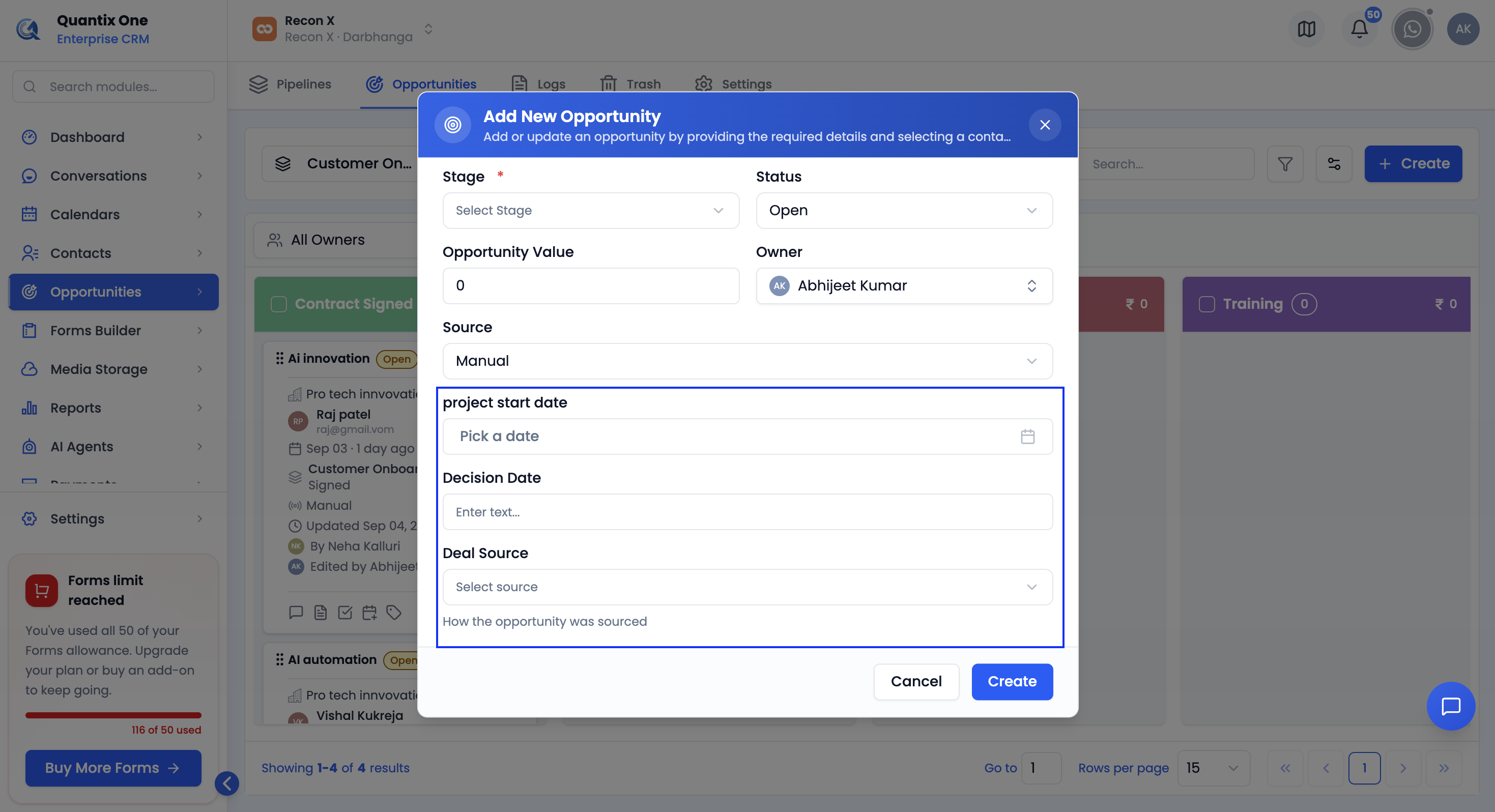The width and height of the screenshot is (1495, 812).
Task: Switch to Pipelines tab
Action: pos(290,84)
